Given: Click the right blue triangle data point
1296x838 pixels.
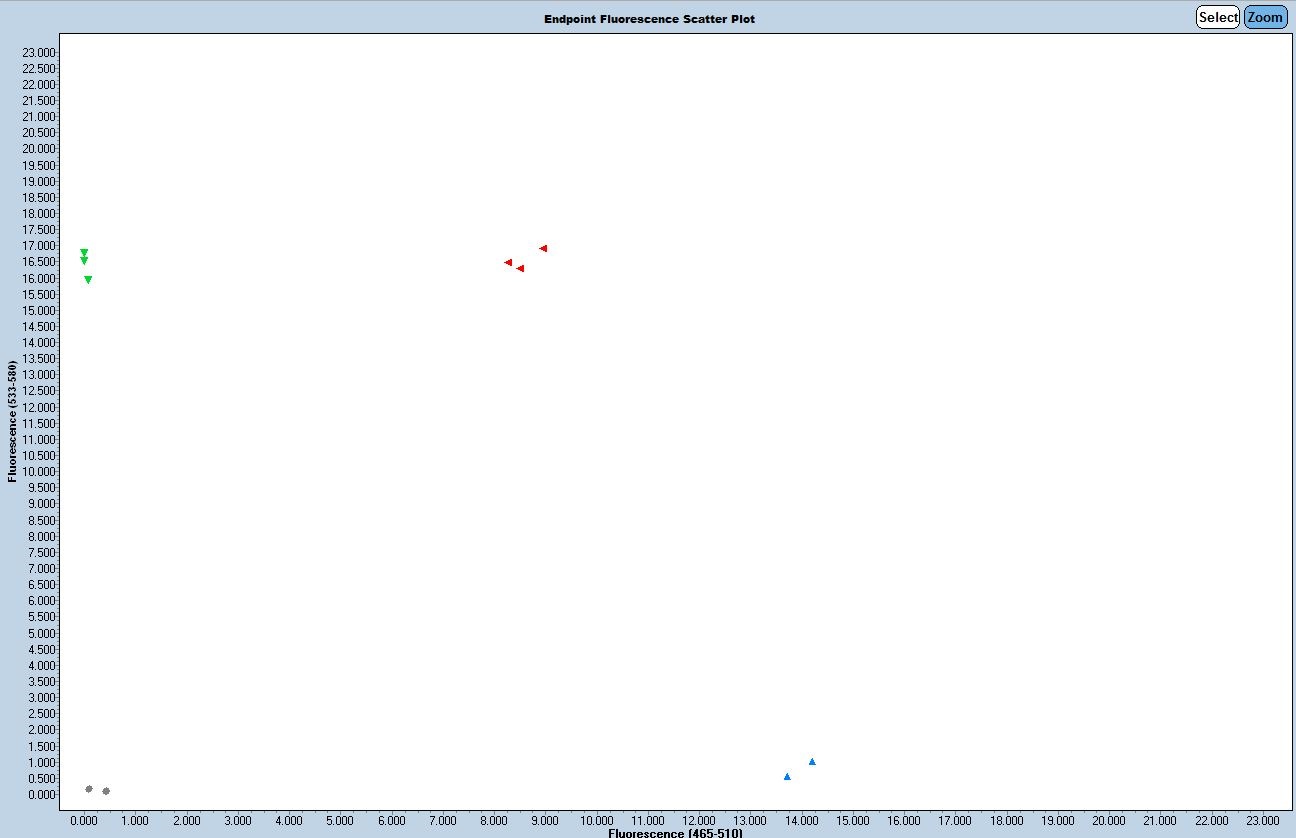Looking at the screenshot, I should pos(812,761).
